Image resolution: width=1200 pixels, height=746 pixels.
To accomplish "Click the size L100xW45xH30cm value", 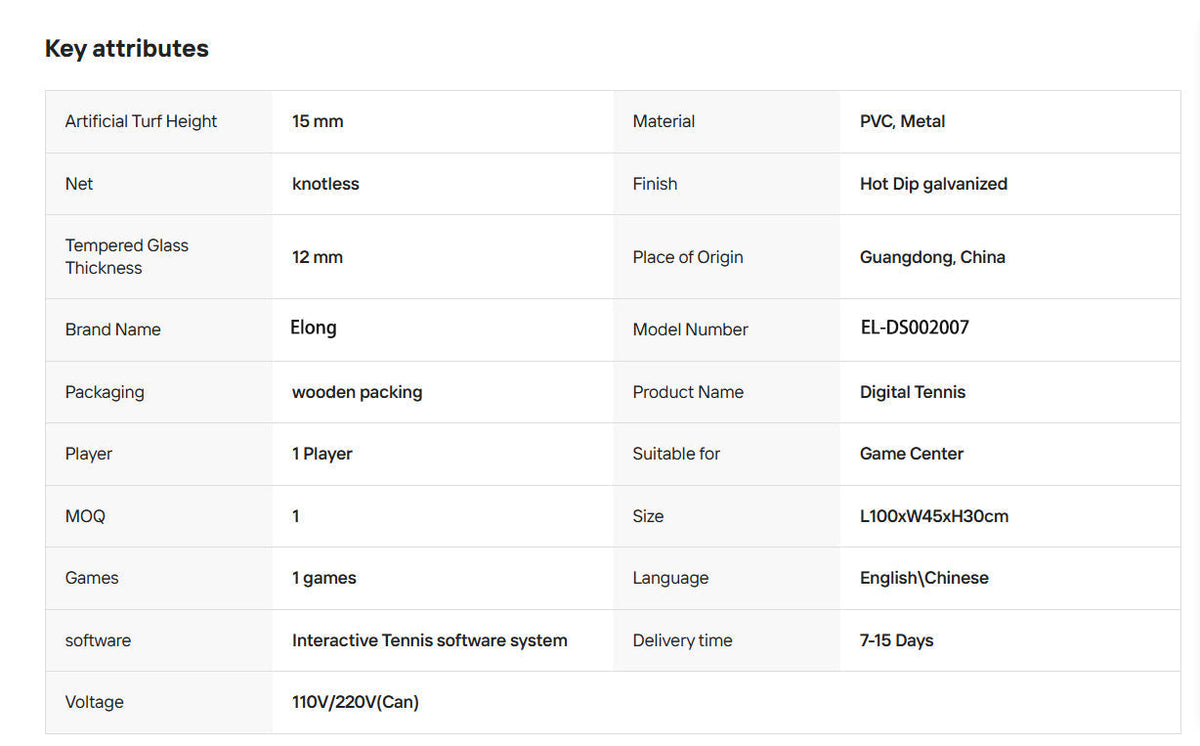I will [x=934, y=517].
